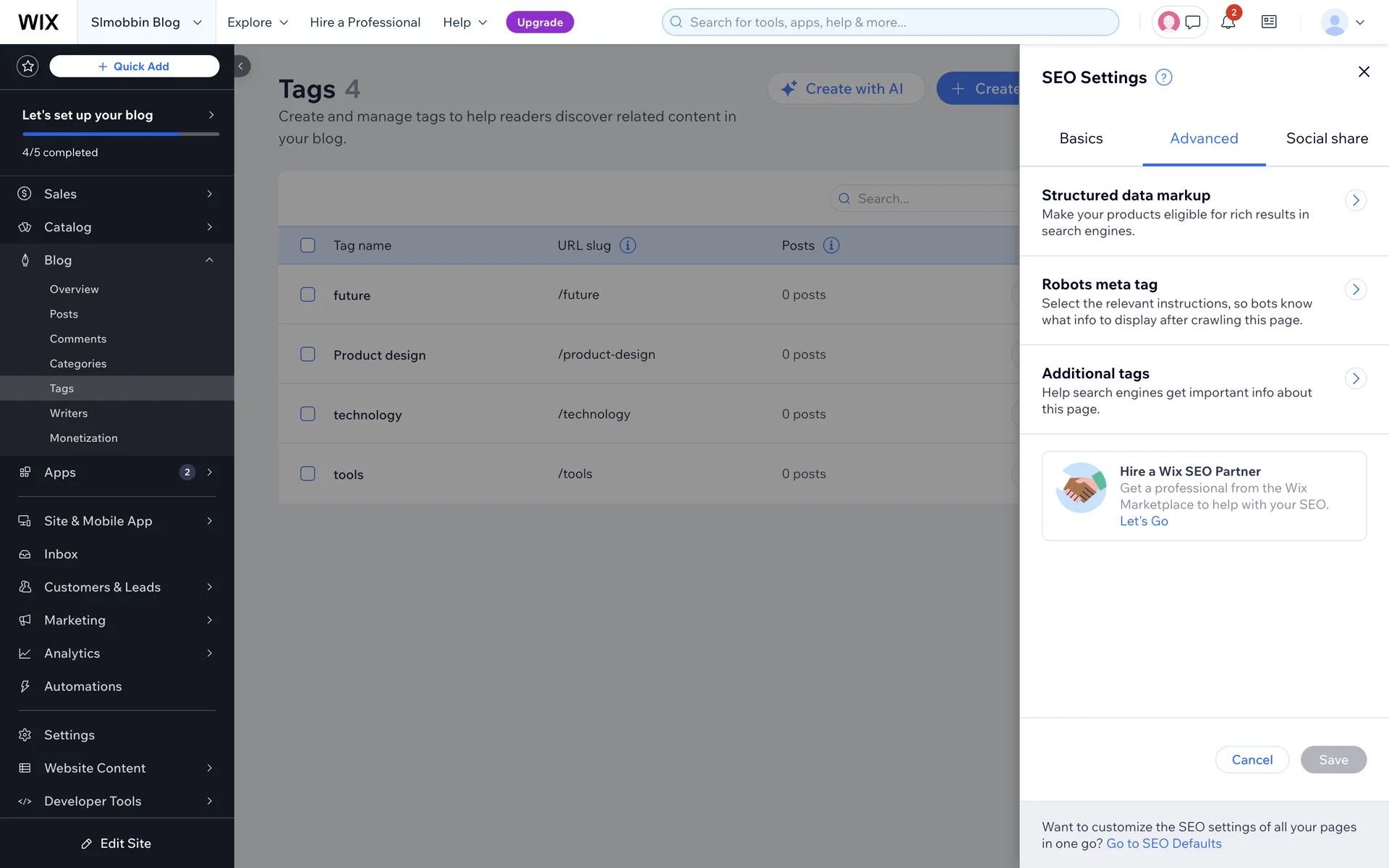
Task: Switch to the Basics tab
Action: pos(1081,138)
